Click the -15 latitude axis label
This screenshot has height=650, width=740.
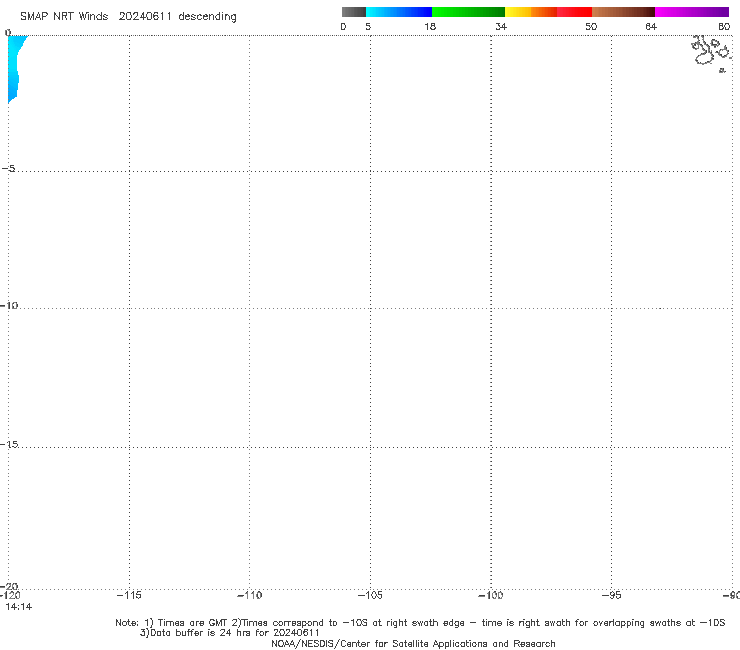[x=9, y=444]
